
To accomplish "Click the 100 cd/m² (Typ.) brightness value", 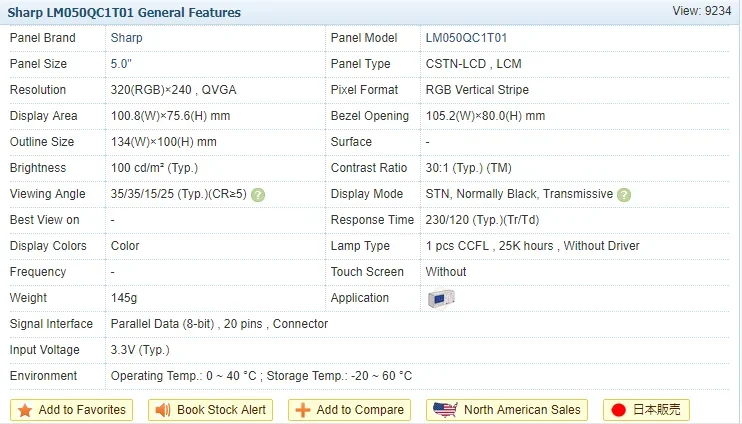I will click(154, 168).
